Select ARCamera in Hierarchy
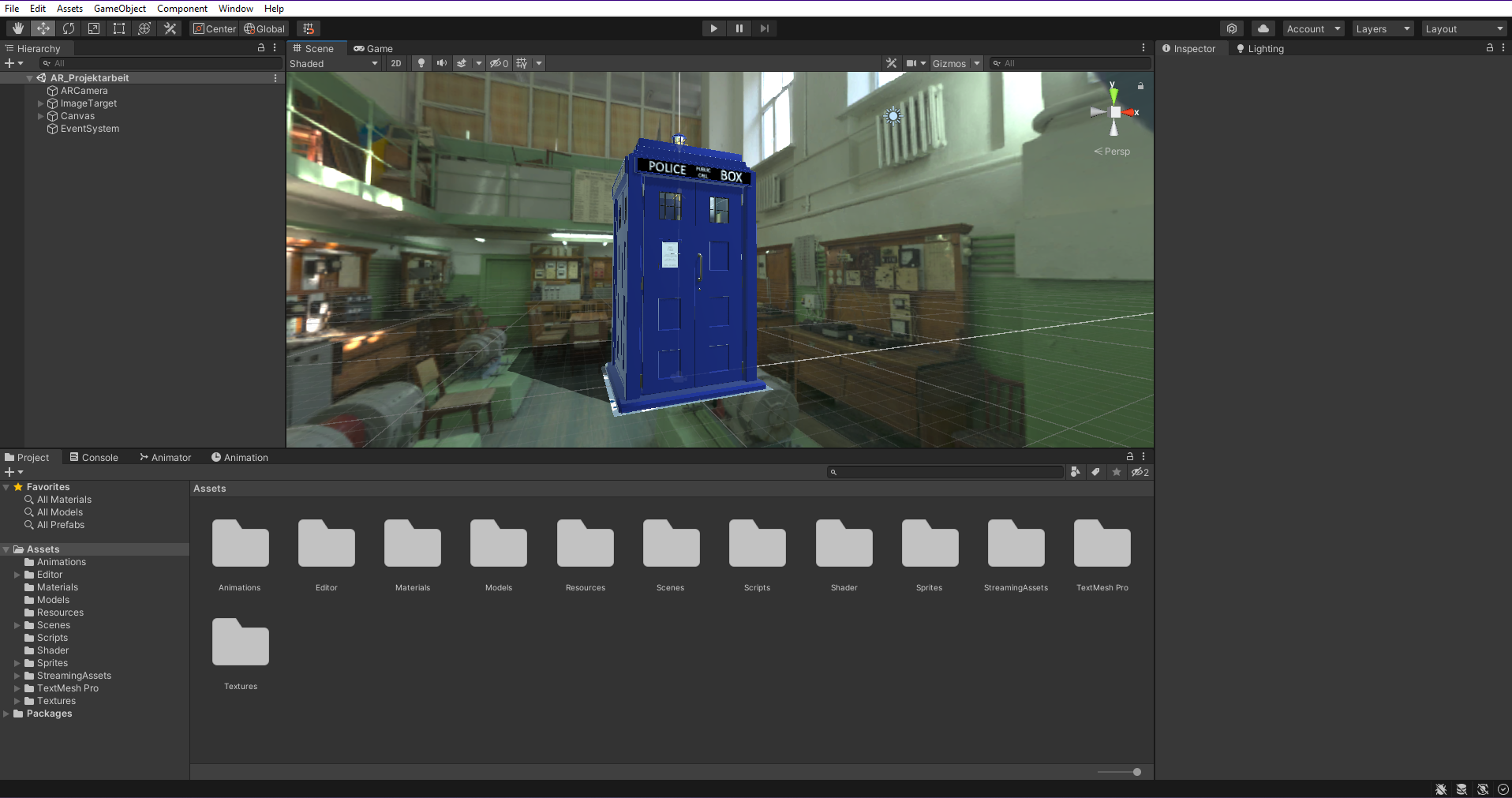The image size is (1512, 798). [84, 91]
